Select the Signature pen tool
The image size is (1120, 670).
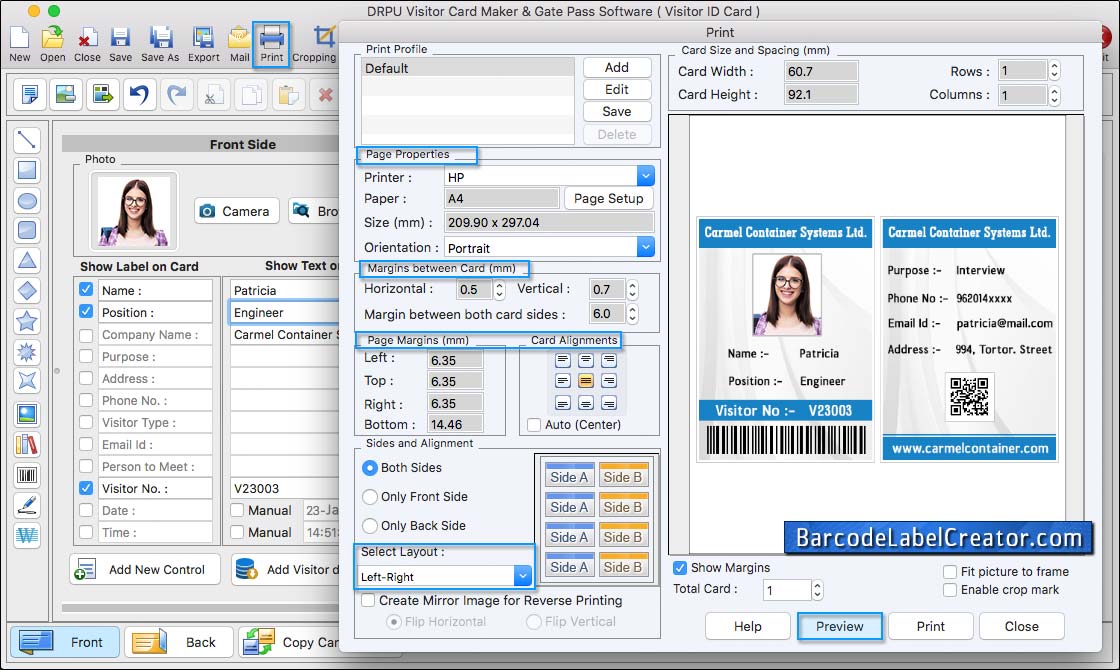(x=26, y=505)
